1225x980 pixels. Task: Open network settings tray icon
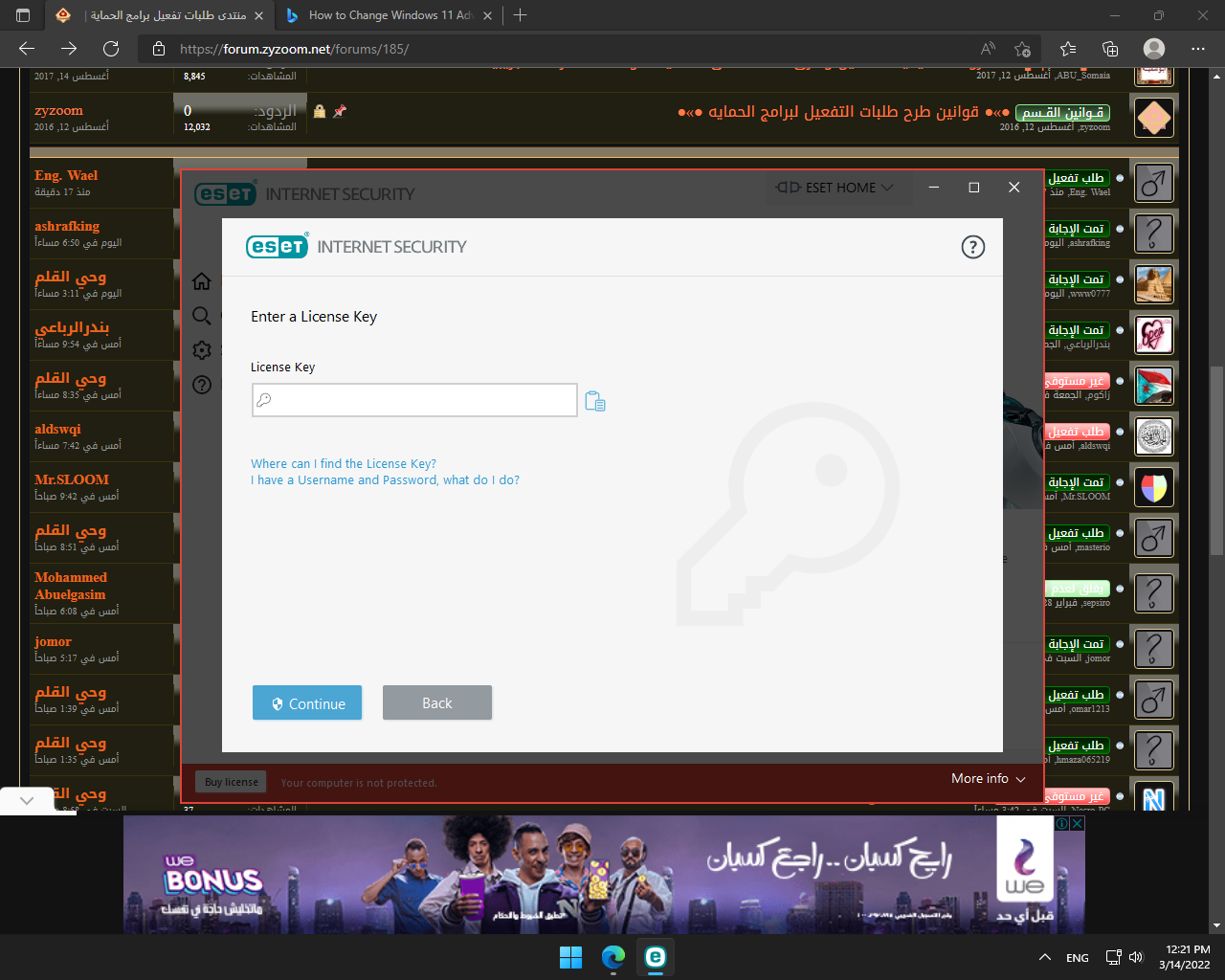click(1113, 957)
